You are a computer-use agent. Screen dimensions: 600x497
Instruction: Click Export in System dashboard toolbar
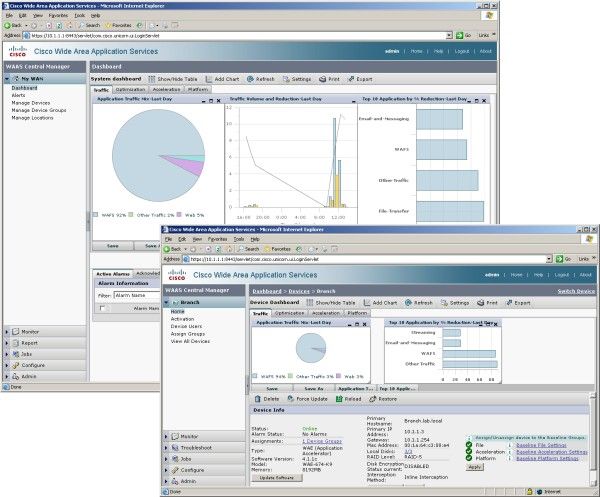tap(360, 79)
